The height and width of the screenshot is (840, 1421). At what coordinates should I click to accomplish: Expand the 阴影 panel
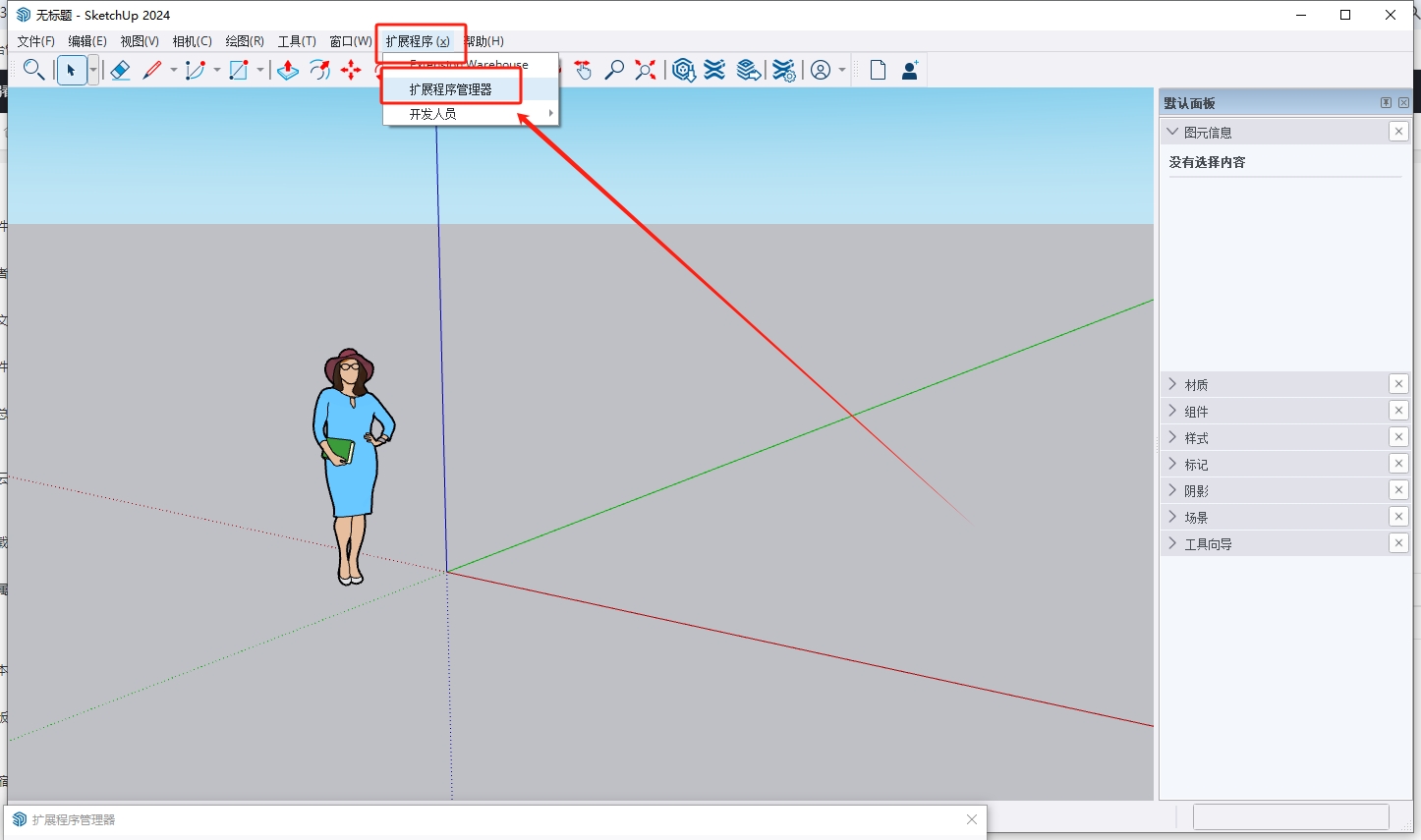pos(1171,489)
